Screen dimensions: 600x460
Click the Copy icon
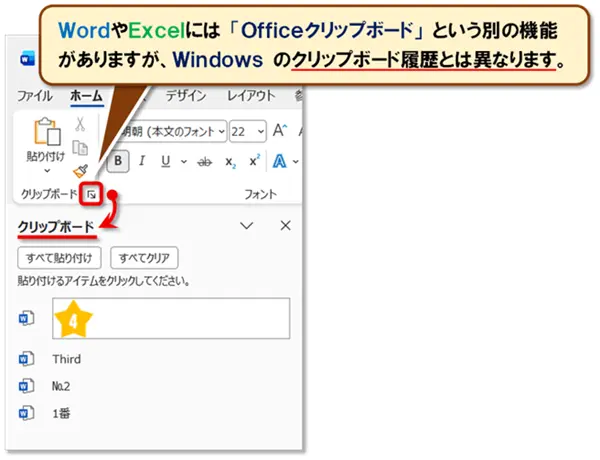tap(80, 148)
